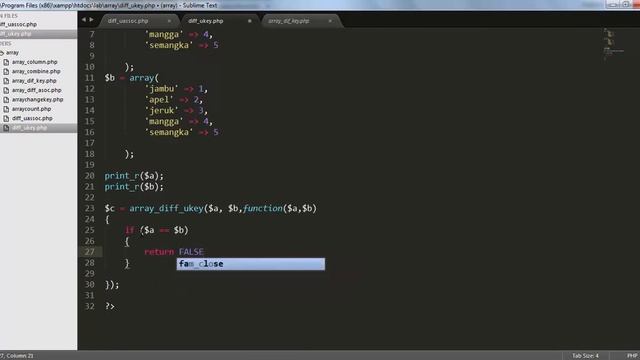This screenshot has height=360, width=640.
Task: Click file icon beside arraychangekey.php
Action: pos(6,100)
